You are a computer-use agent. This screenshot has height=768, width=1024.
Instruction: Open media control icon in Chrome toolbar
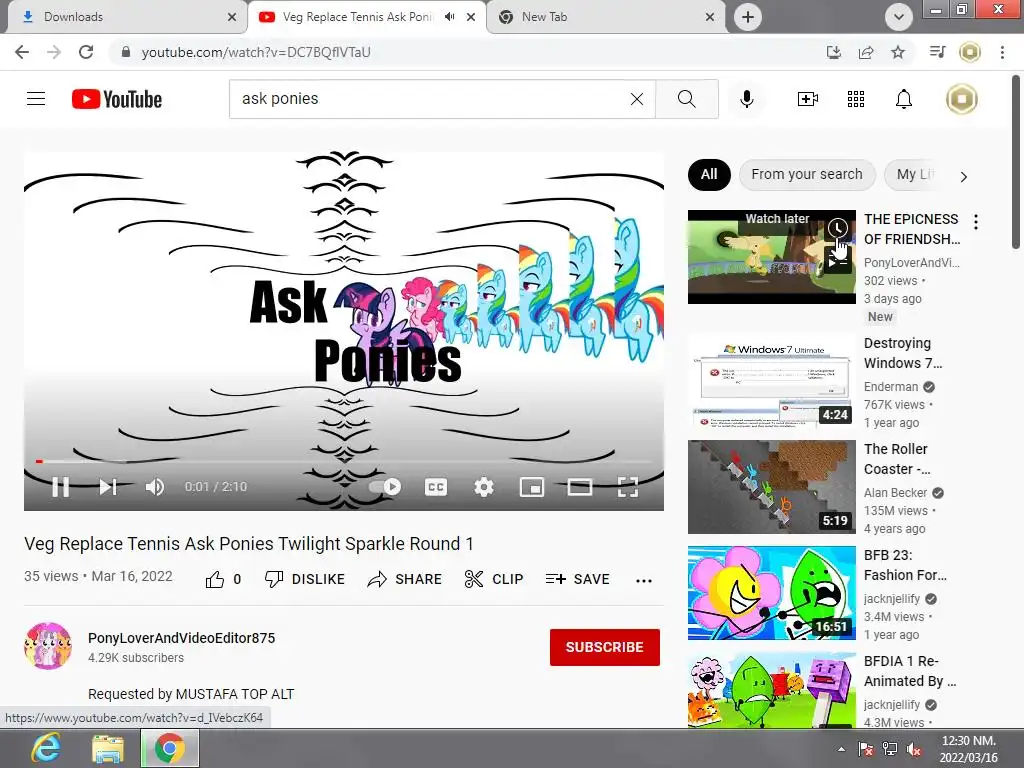[x=937, y=52]
